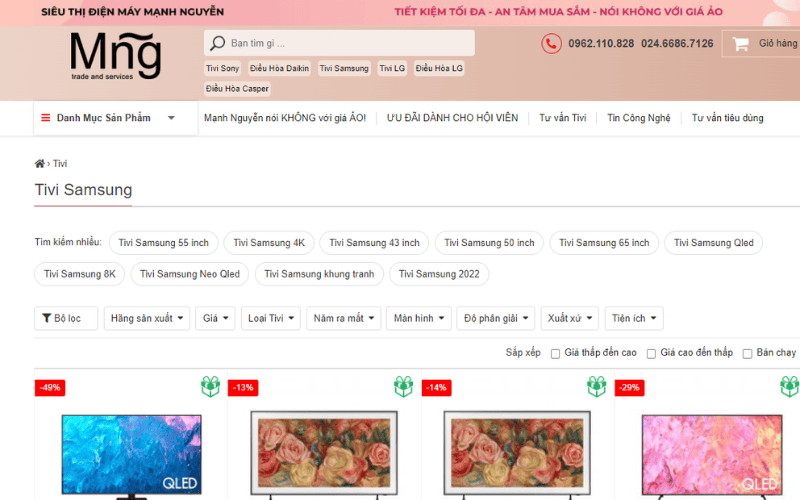800x500 pixels.
Task: Open the Hãng sản xuất filter dropdown
Action: click(147, 318)
